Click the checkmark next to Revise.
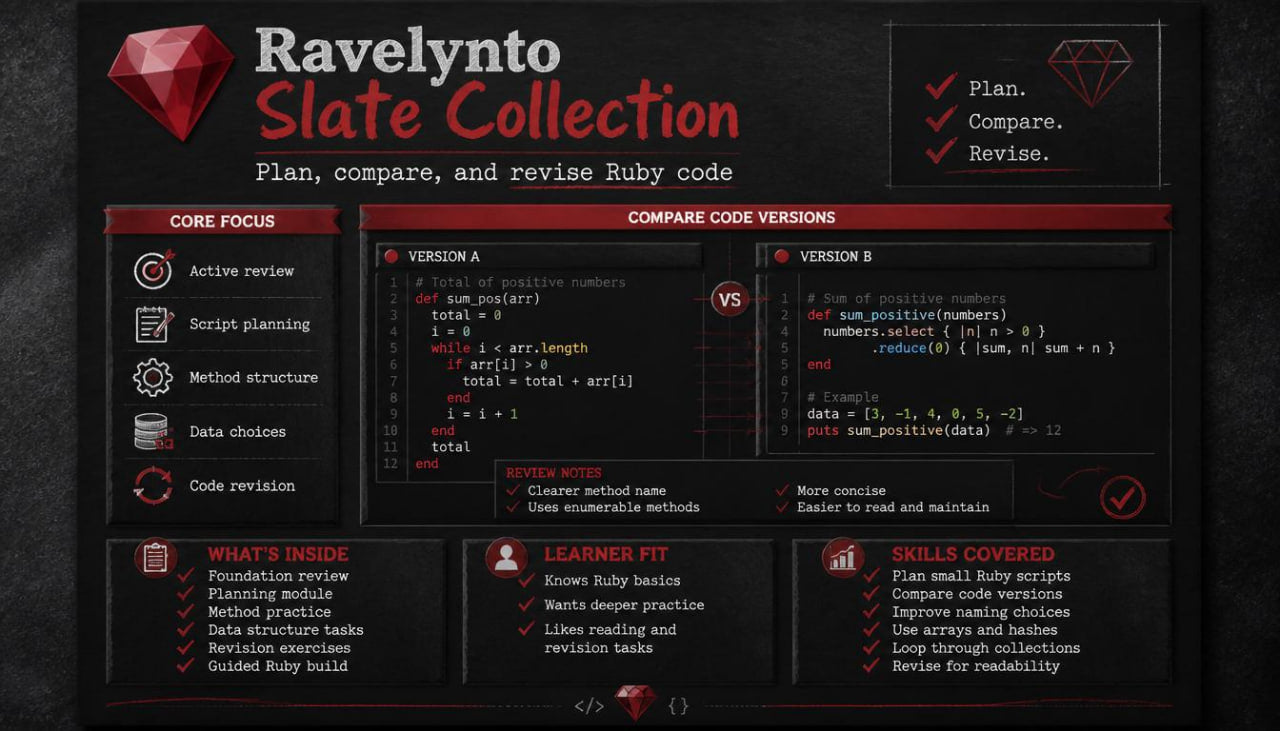The height and width of the screenshot is (731, 1280). pos(941,151)
